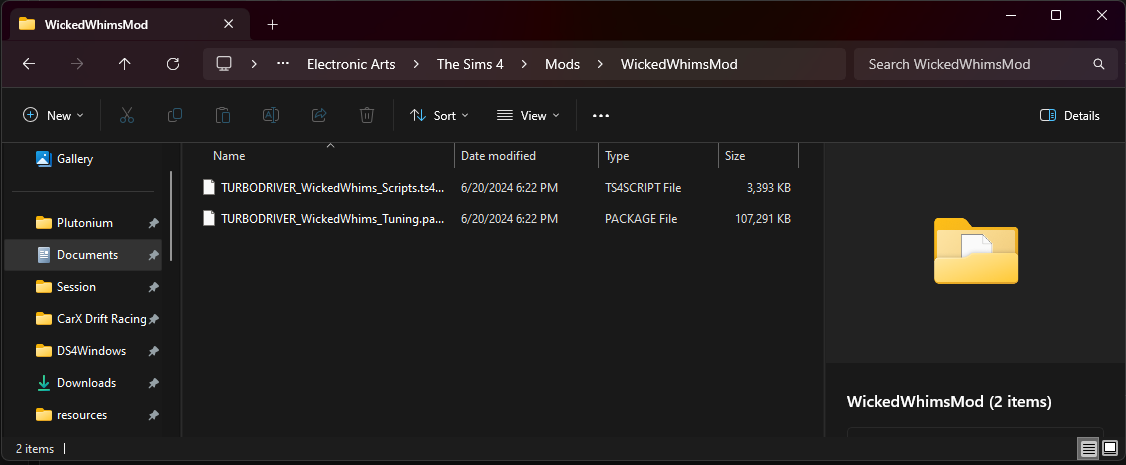Unpin Session from quick access
The image size is (1126, 465).
coord(153,287)
